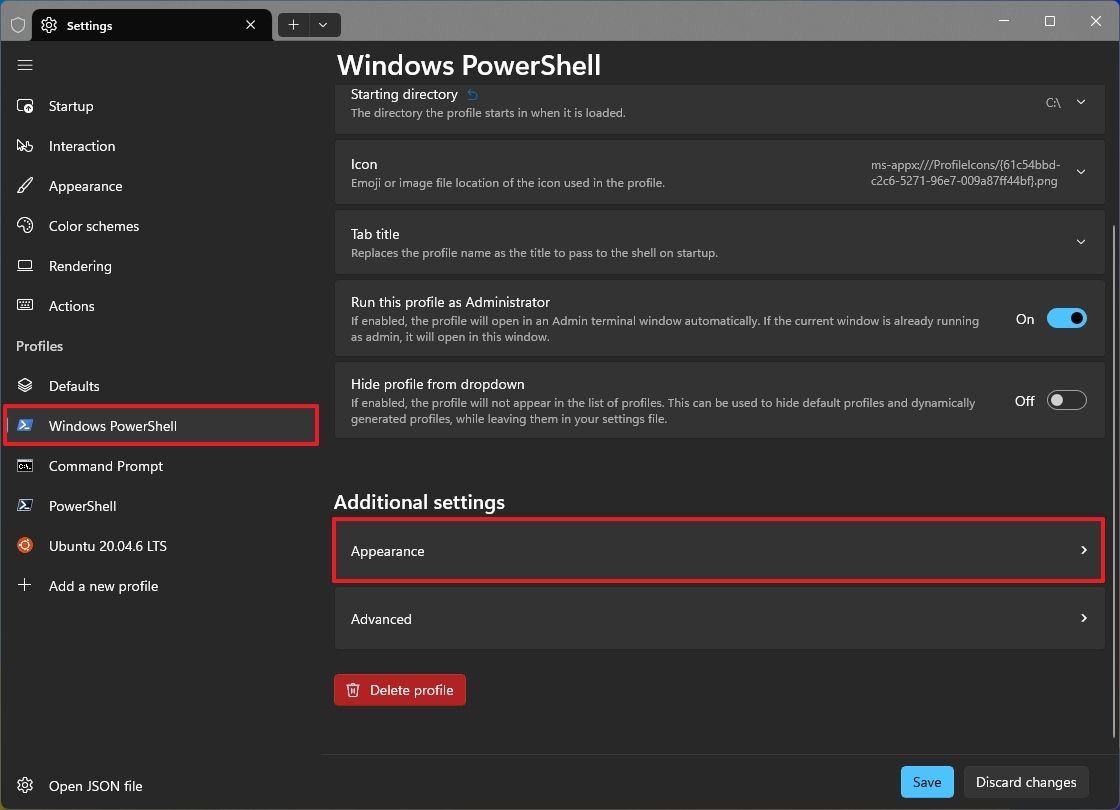1120x810 pixels.
Task: Open the Interaction settings section
Action: point(80,146)
